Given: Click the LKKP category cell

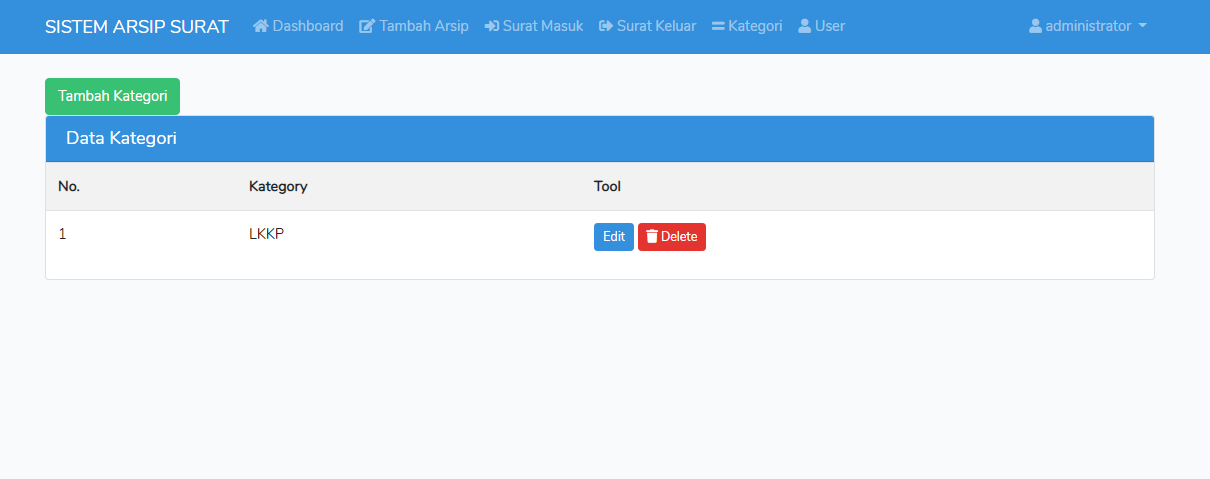Looking at the screenshot, I should pyautogui.click(x=267, y=234).
